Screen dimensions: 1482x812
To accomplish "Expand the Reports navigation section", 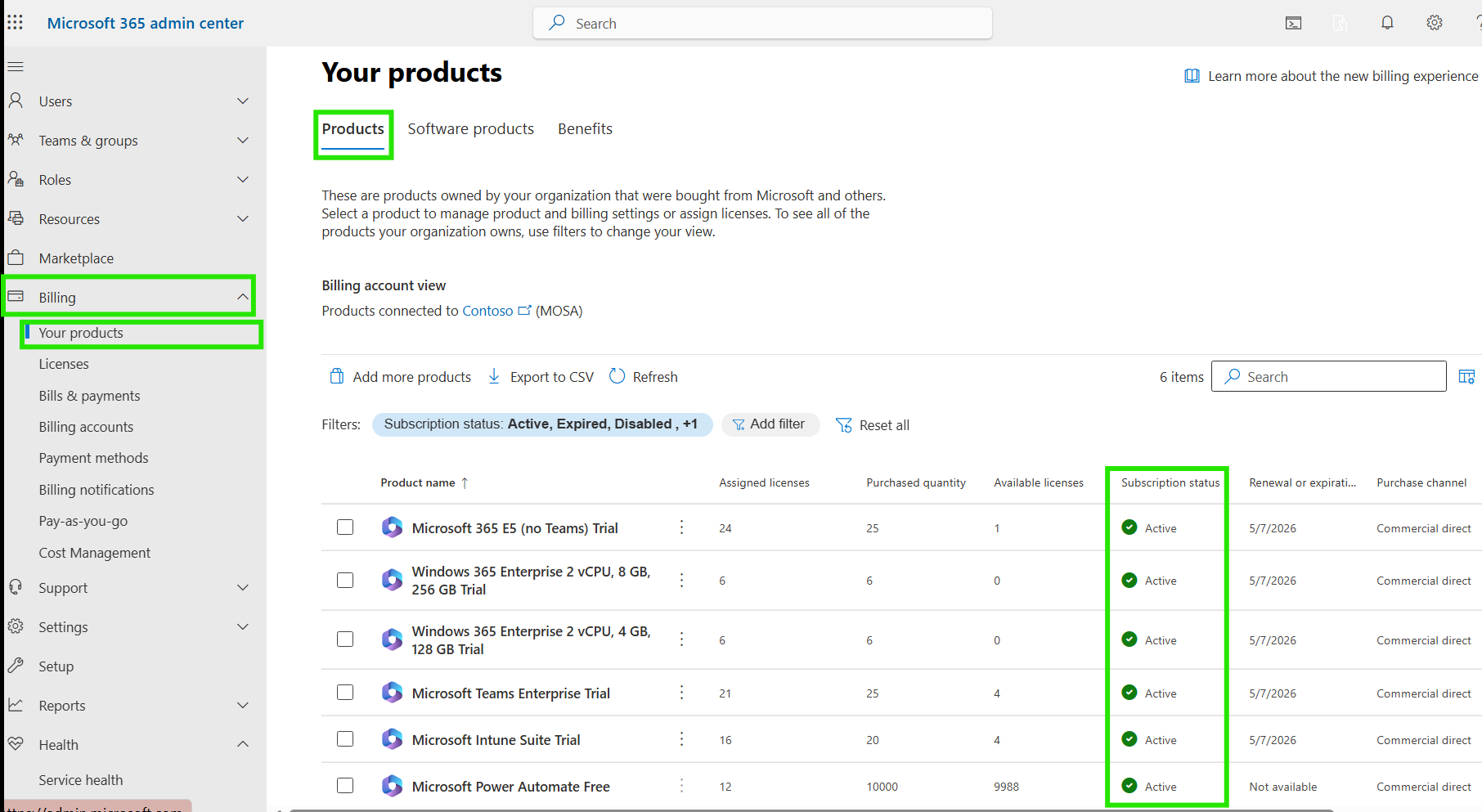I will point(243,705).
